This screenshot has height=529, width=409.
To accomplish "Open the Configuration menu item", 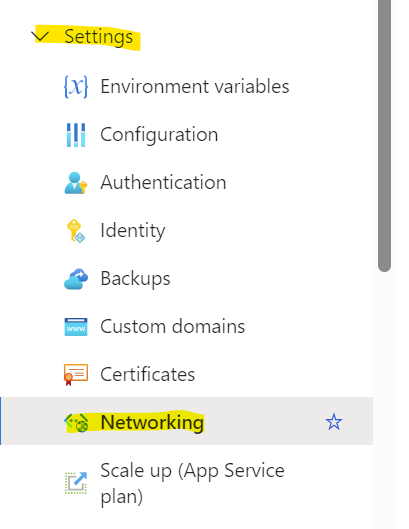I will pyautogui.click(x=187, y=135).
